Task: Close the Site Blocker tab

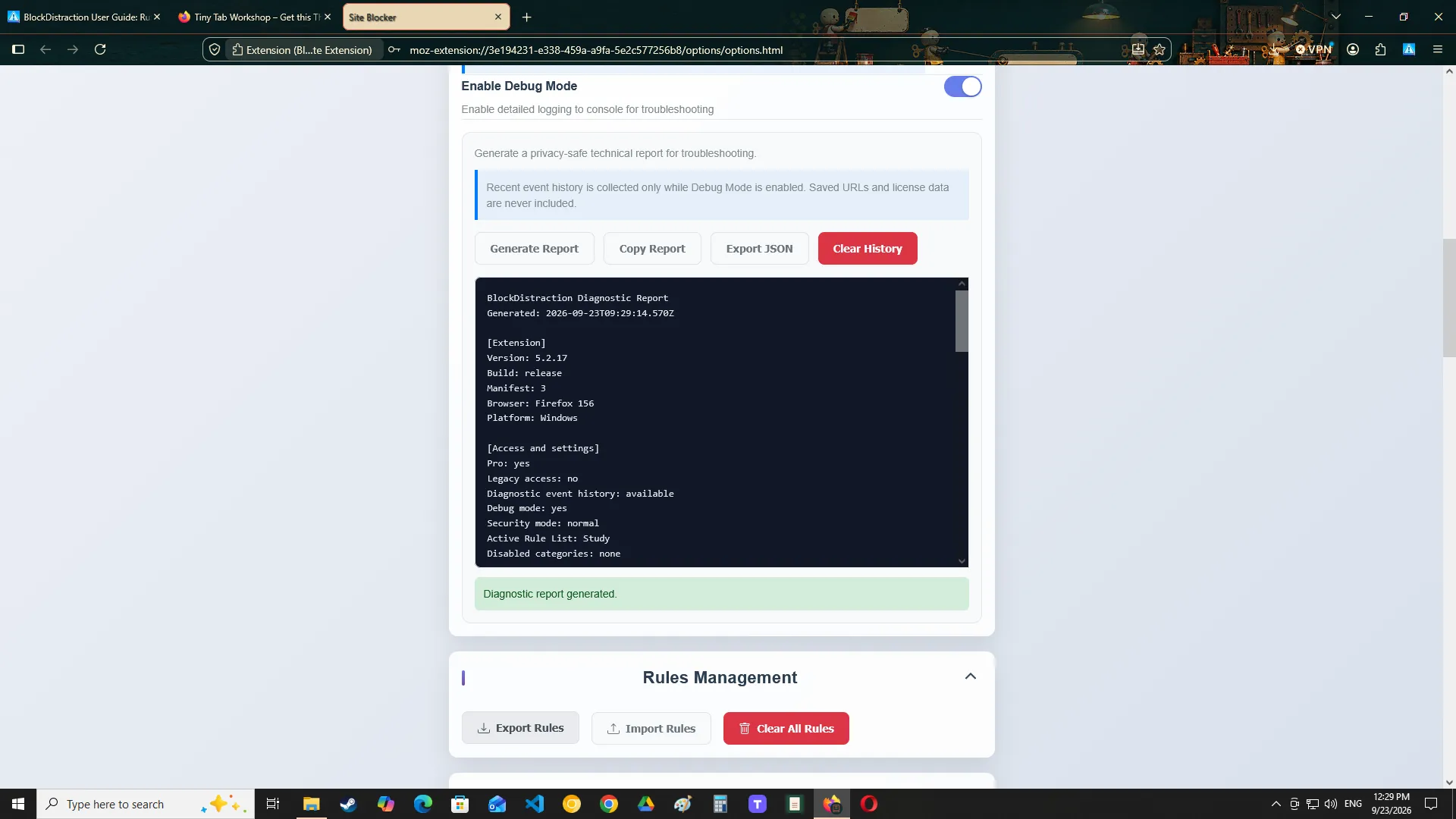Action: (498, 17)
